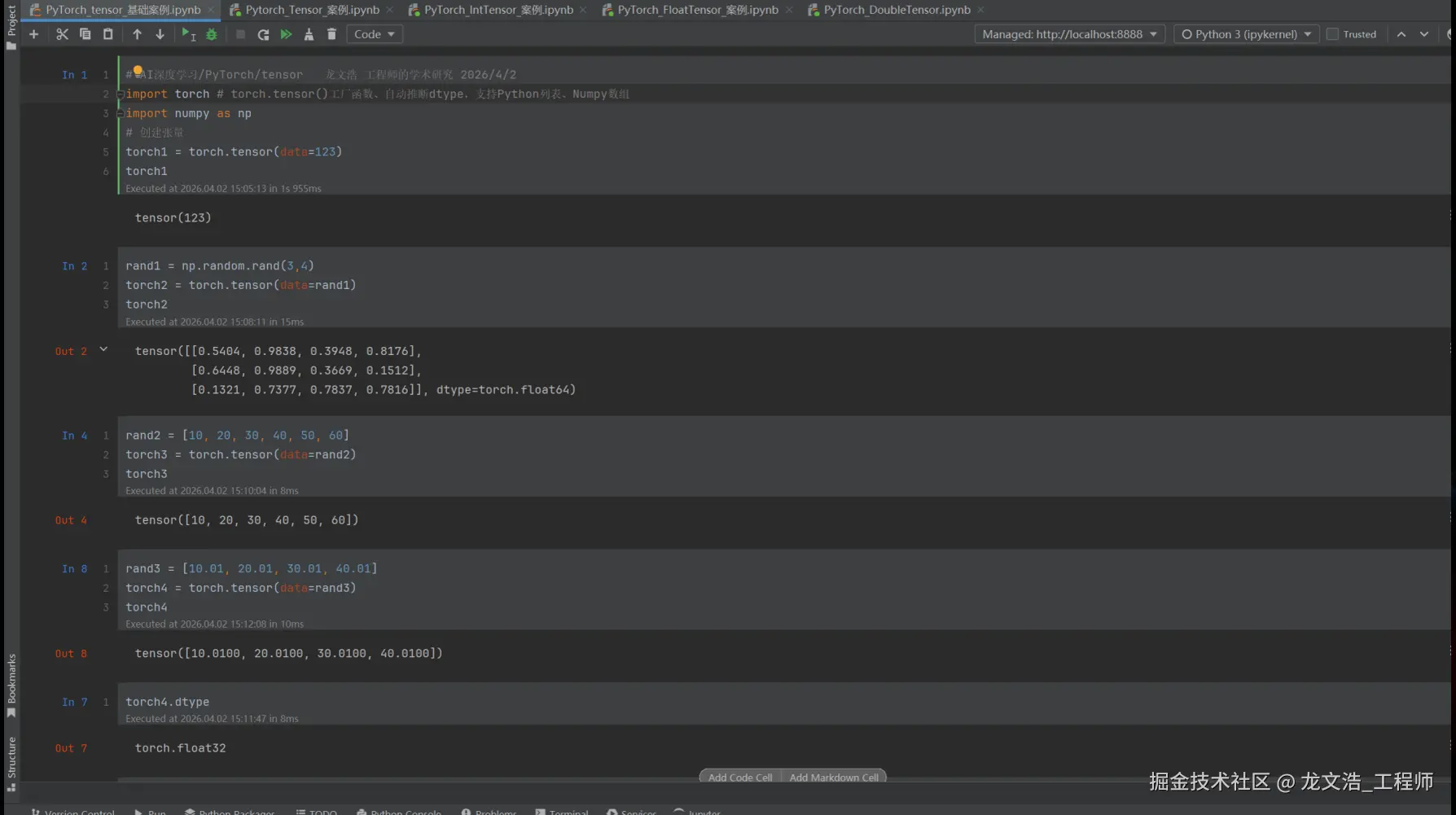Clear all outputs with broom icon
Viewport: 1456px width, 815px height.
tap(309, 34)
